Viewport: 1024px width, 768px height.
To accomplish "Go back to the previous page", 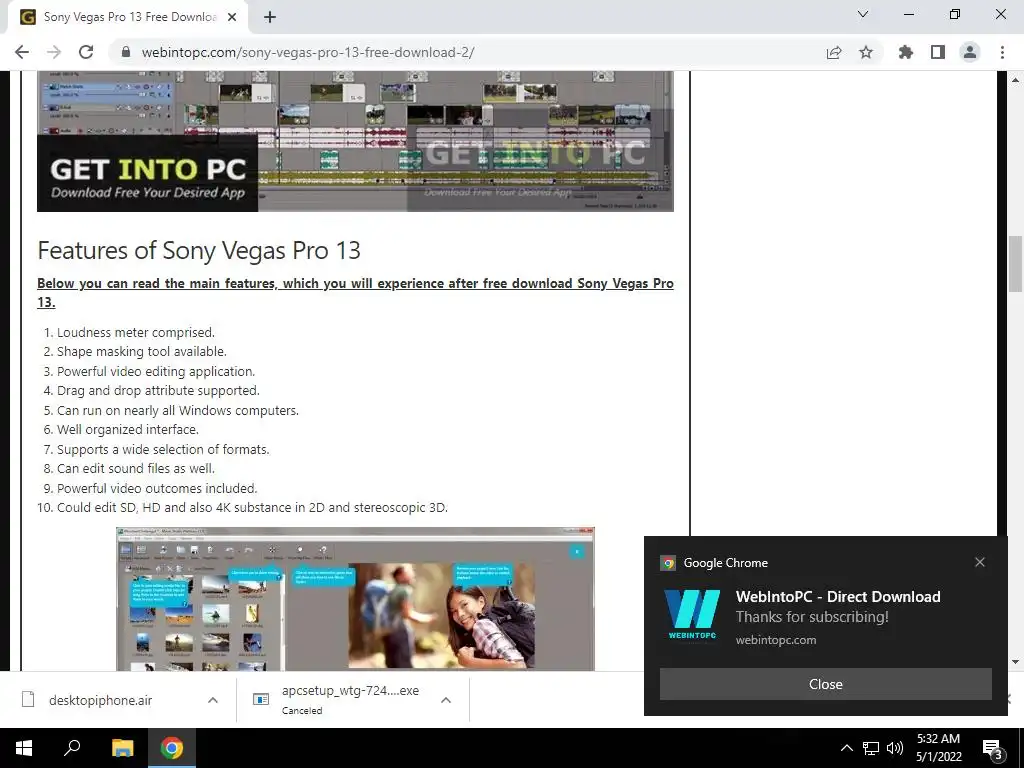I will (x=22, y=52).
